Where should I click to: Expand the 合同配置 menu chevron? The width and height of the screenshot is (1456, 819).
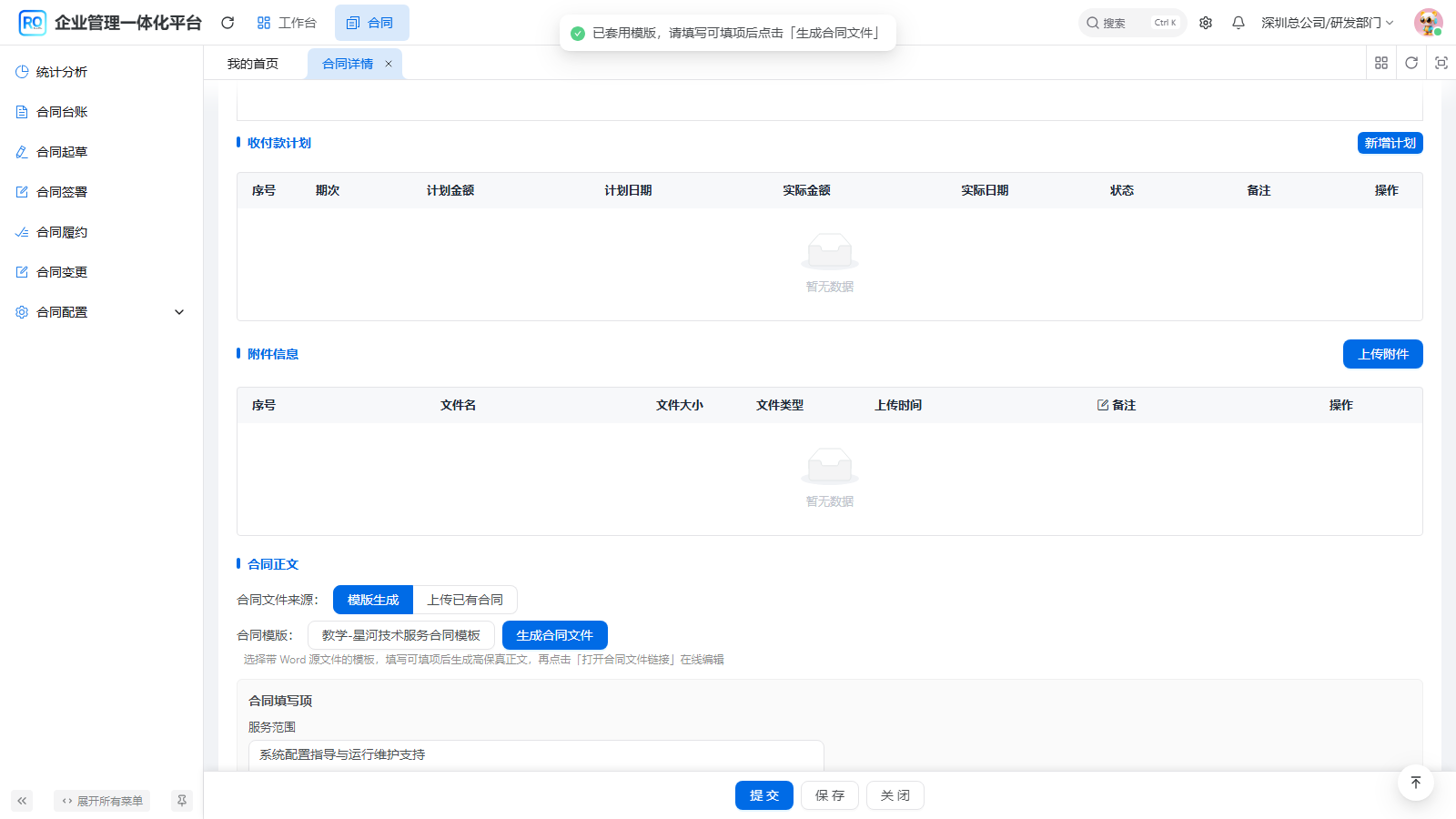point(179,312)
